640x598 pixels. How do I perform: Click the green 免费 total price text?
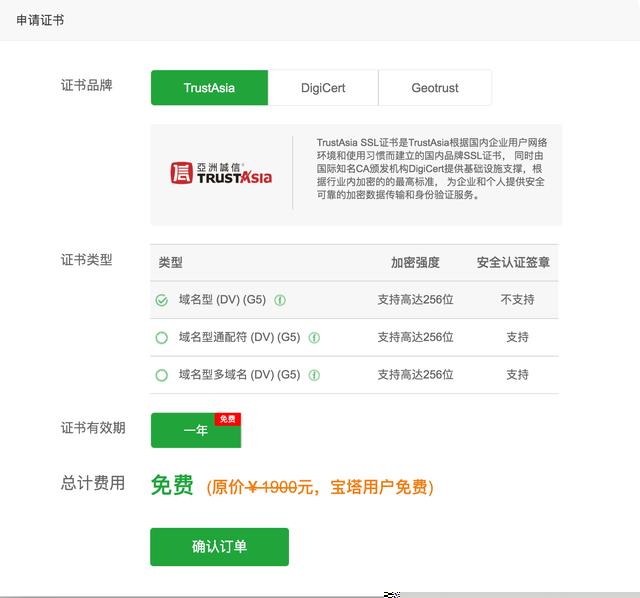(x=172, y=485)
